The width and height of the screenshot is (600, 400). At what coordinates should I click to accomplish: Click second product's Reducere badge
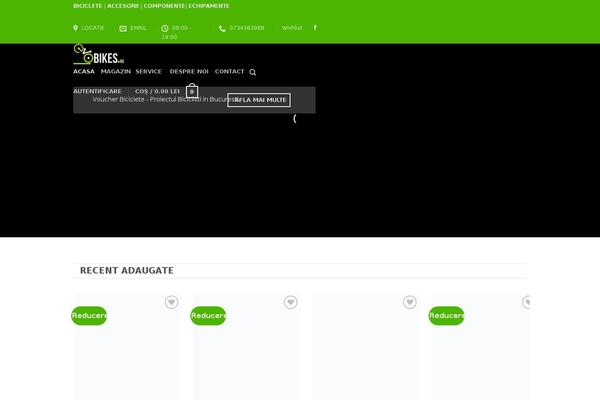tap(208, 316)
